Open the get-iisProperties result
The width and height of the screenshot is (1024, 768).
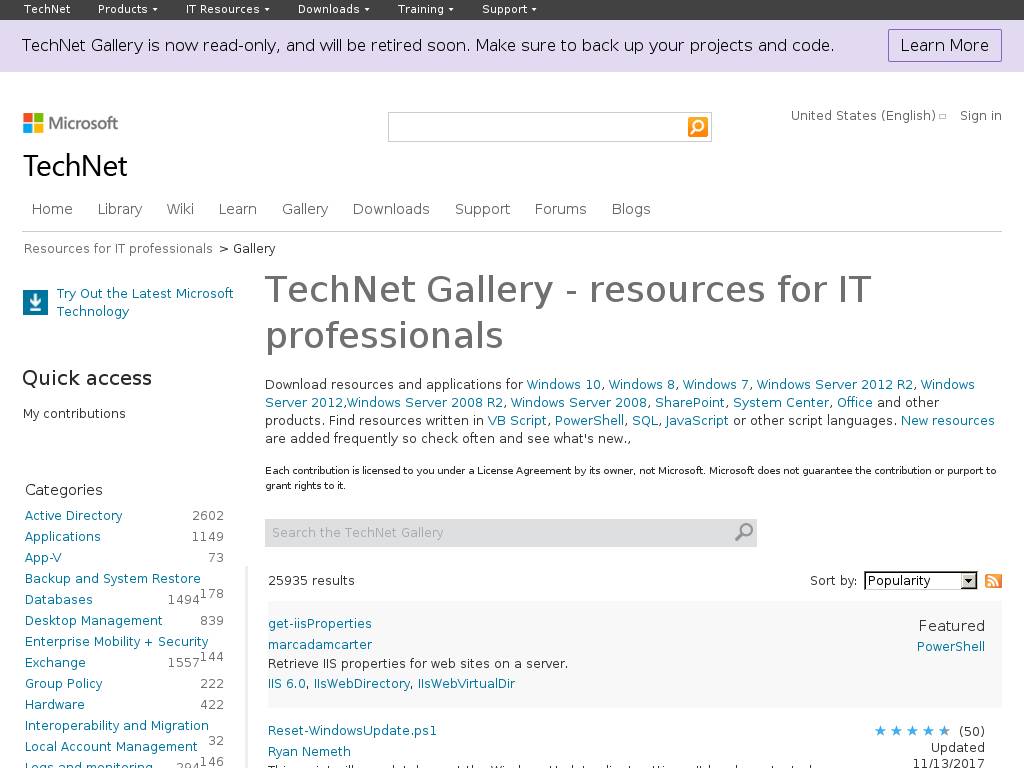[x=320, y=624]
